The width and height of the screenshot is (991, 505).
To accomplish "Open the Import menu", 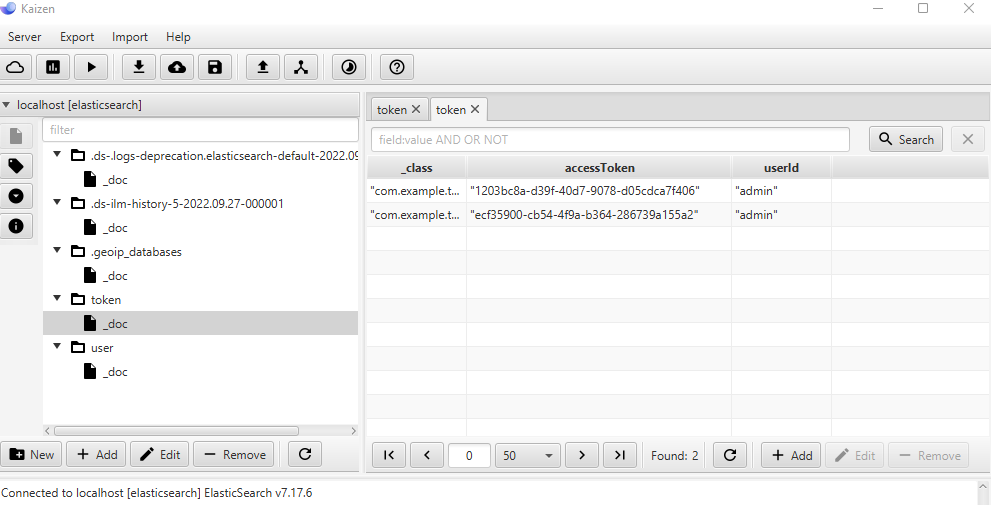I will [130, 37].
